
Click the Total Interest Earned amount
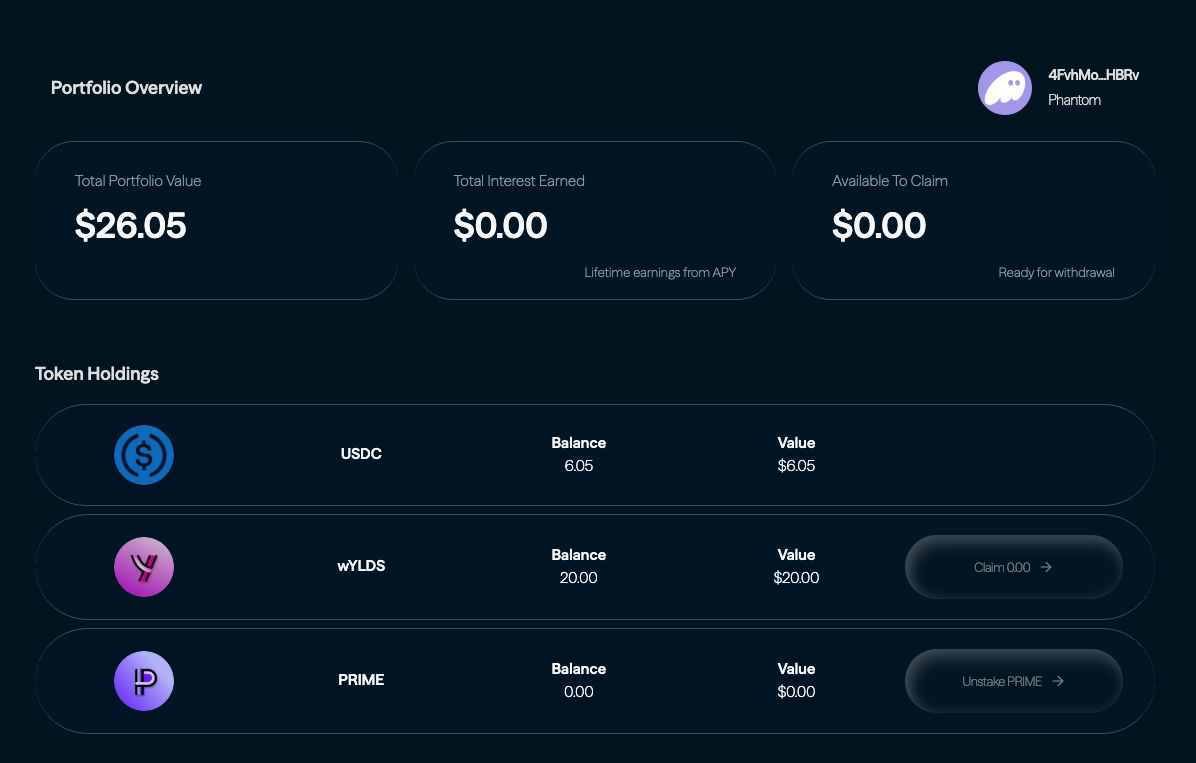(500, 225)
